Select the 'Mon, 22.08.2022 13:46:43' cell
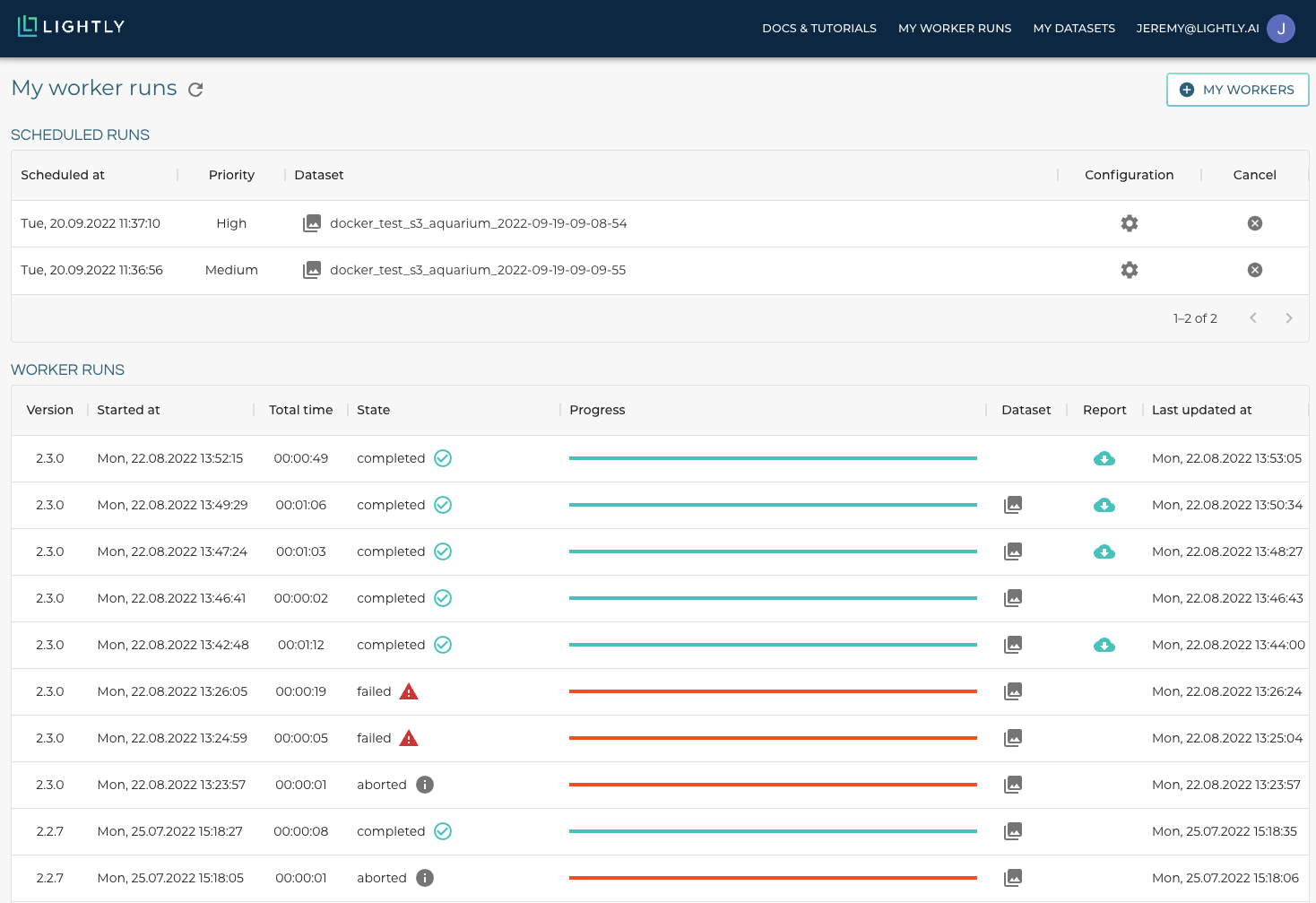Screen dimensions: 1316x903 click(1227, 598)
